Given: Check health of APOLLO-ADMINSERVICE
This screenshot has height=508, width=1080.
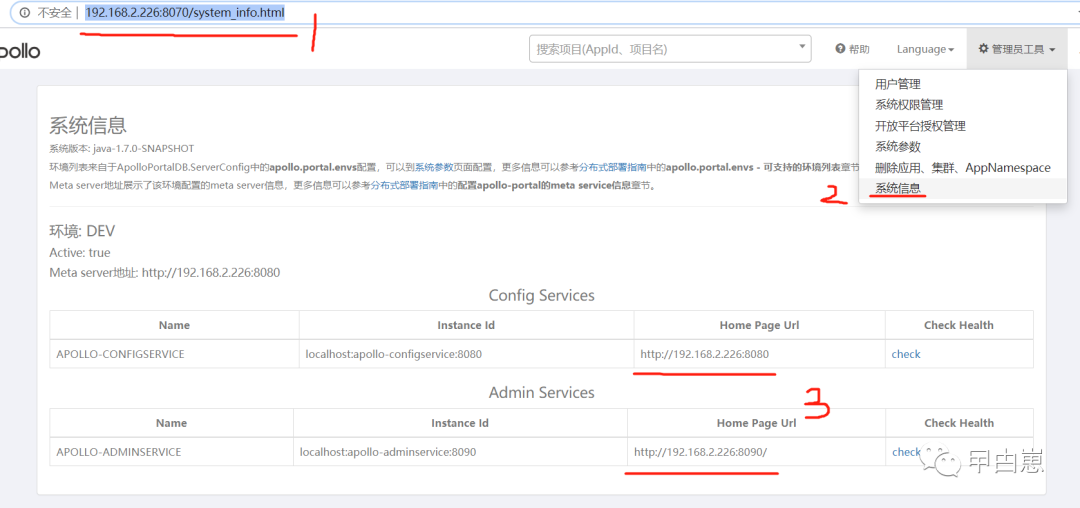Looking at the screenshot, I should (906, 452).
